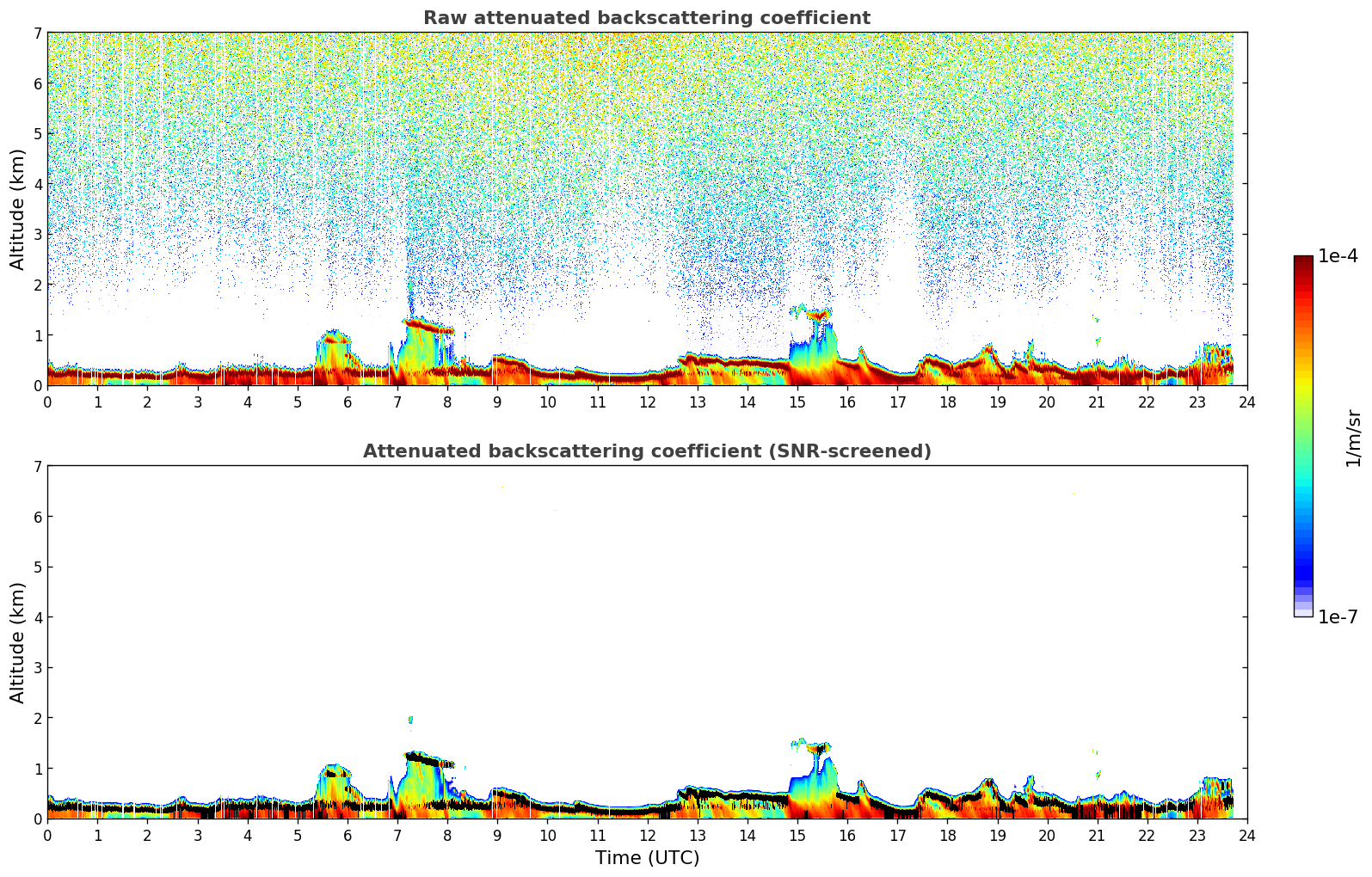The image size is (1372, 877).
Task: Select the top plot's "Altitude (km)" label
Action: tap(18, 209)
